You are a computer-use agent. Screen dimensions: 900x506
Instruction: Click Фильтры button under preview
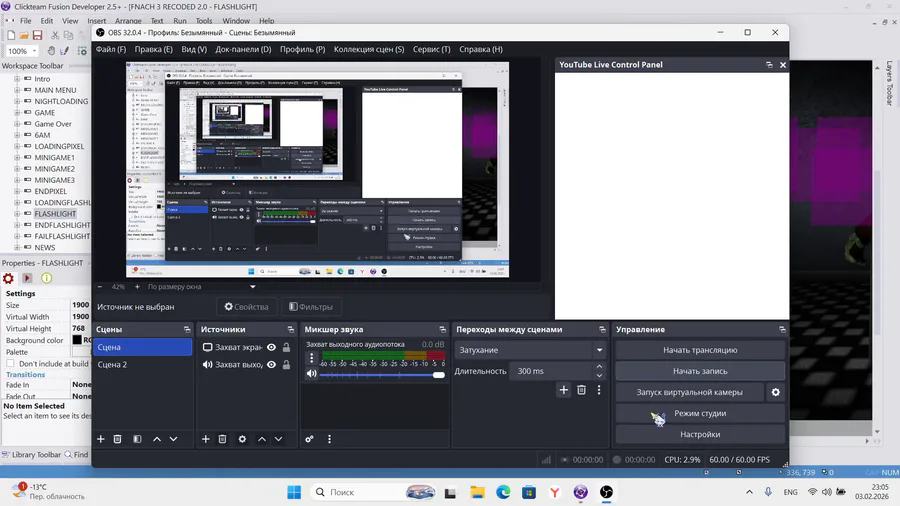pyautogui.click(x=311, y=307)
